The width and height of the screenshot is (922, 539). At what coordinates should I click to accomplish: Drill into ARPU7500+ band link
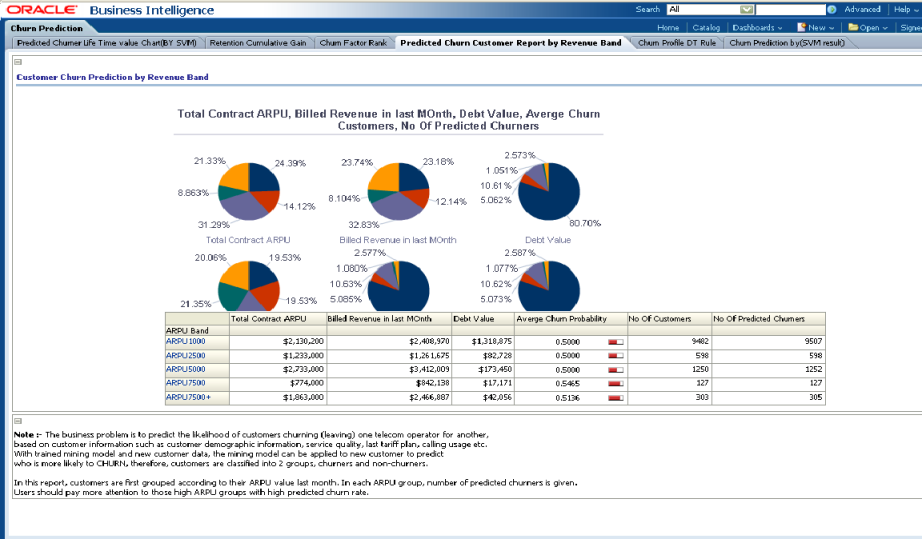click(x=188, y=397)
